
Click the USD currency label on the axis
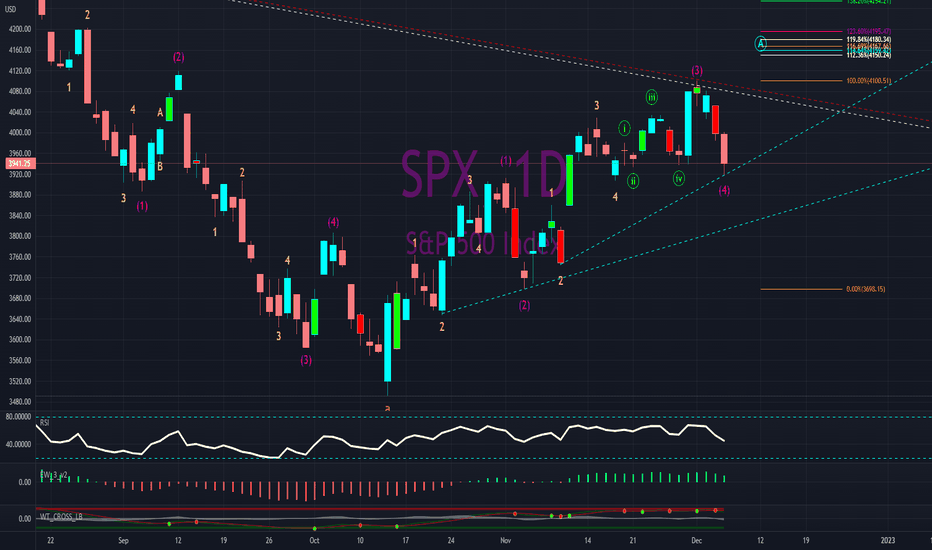pyautogui.click(x=11, y=9)
